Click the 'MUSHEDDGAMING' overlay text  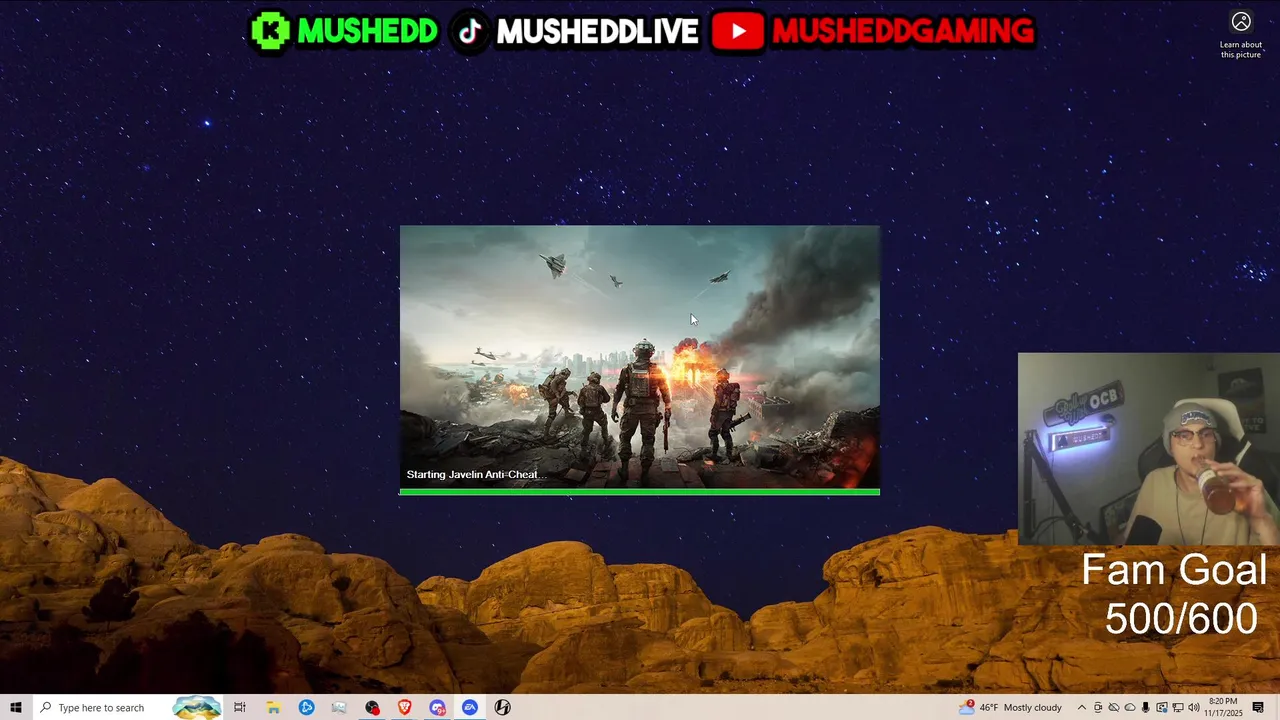click(902, 32)
